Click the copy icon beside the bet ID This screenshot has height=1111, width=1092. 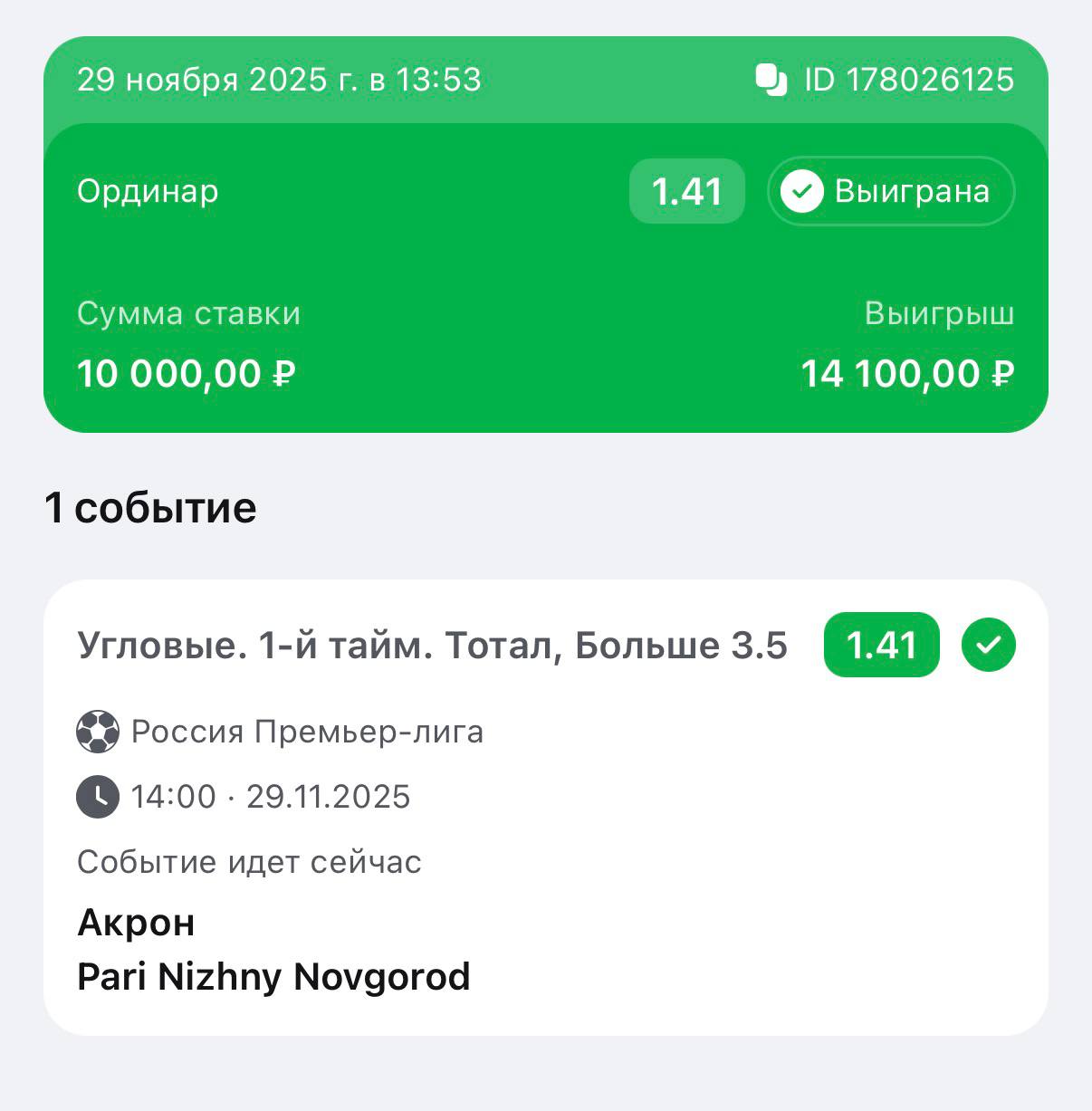click(771, 80)
